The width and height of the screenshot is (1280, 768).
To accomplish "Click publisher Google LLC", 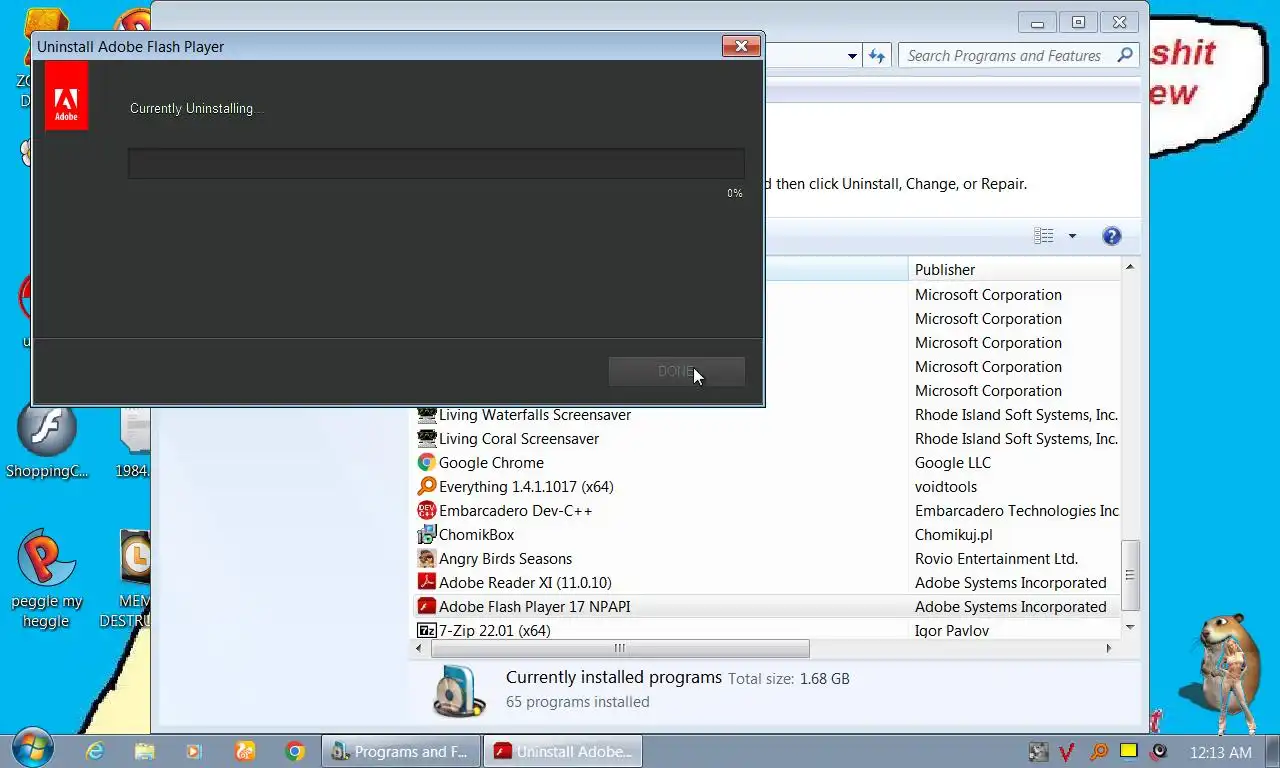I will tap(953, 462).
